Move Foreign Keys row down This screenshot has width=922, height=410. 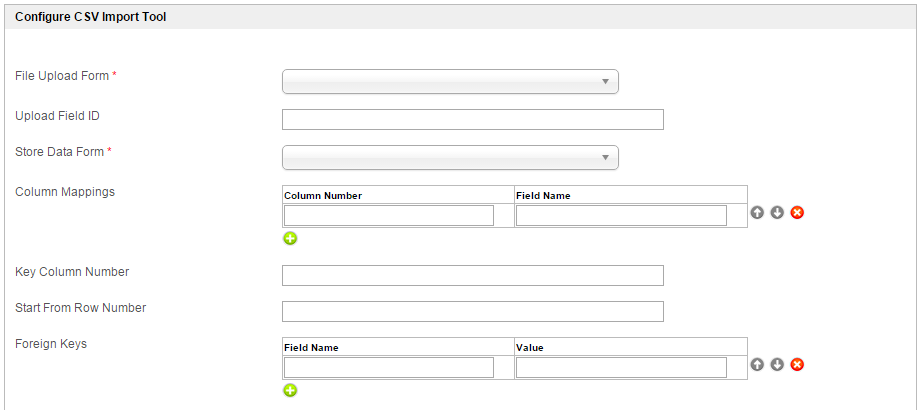pos(777,365)
